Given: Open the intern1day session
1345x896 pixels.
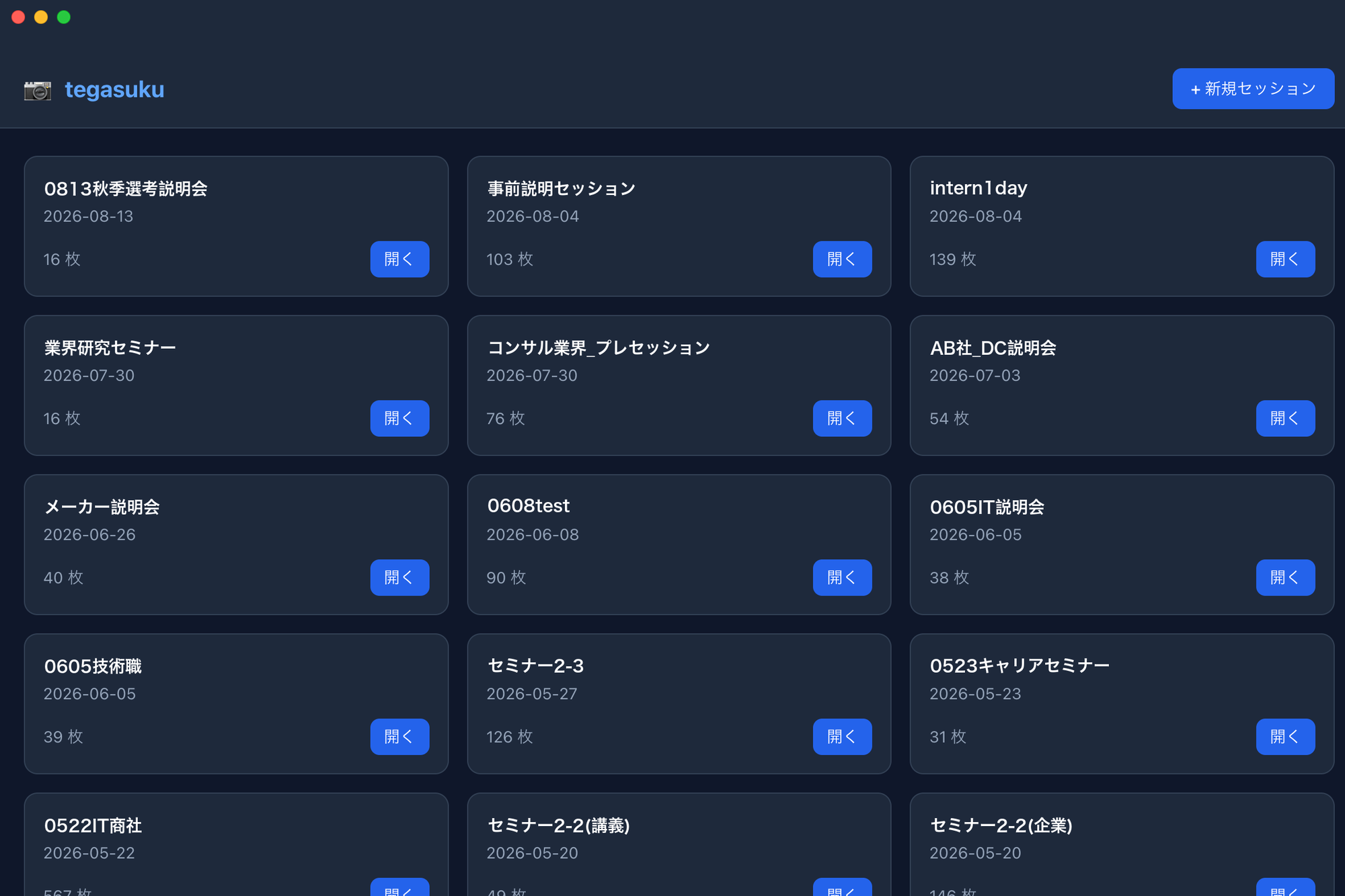Looking at the screenshot, I should 1285,259.
